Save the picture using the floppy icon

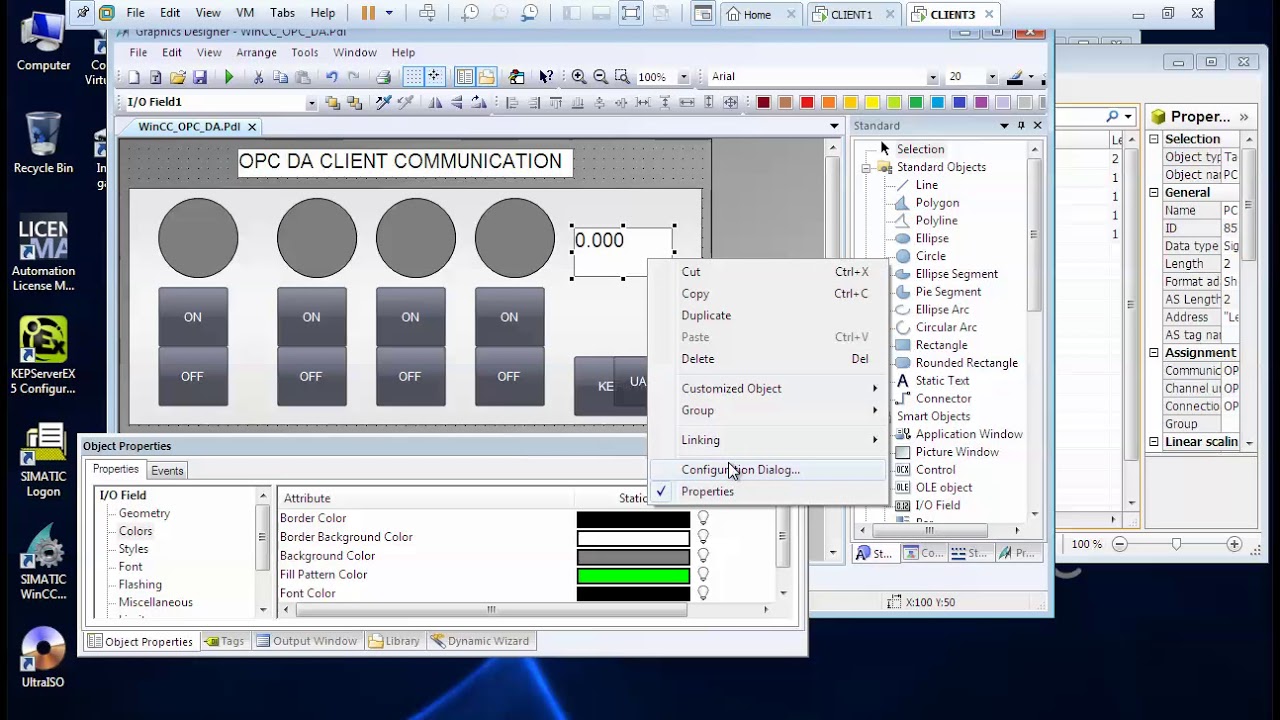coord(200,77)
